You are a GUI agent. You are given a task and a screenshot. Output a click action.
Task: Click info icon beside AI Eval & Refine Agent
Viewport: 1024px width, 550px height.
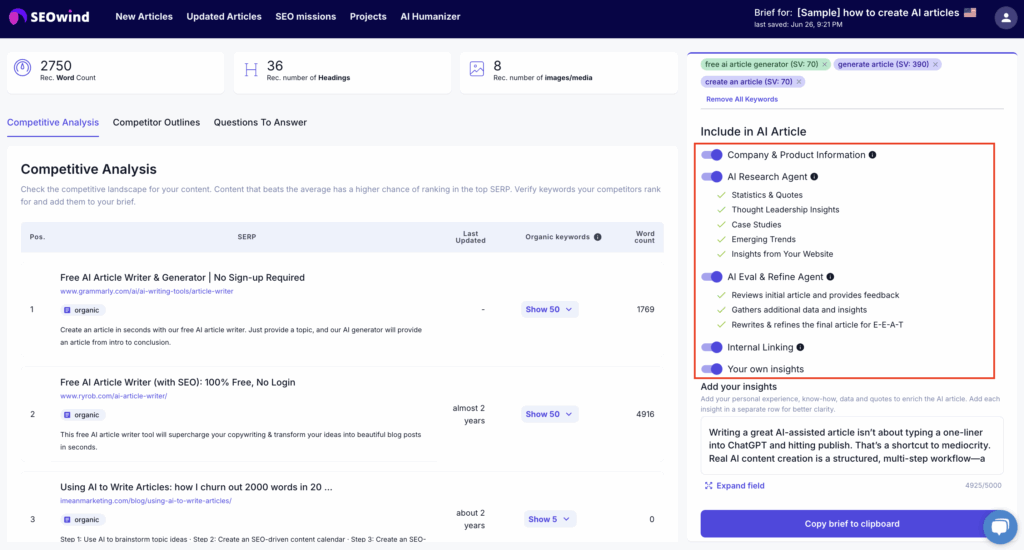(830, 277)
